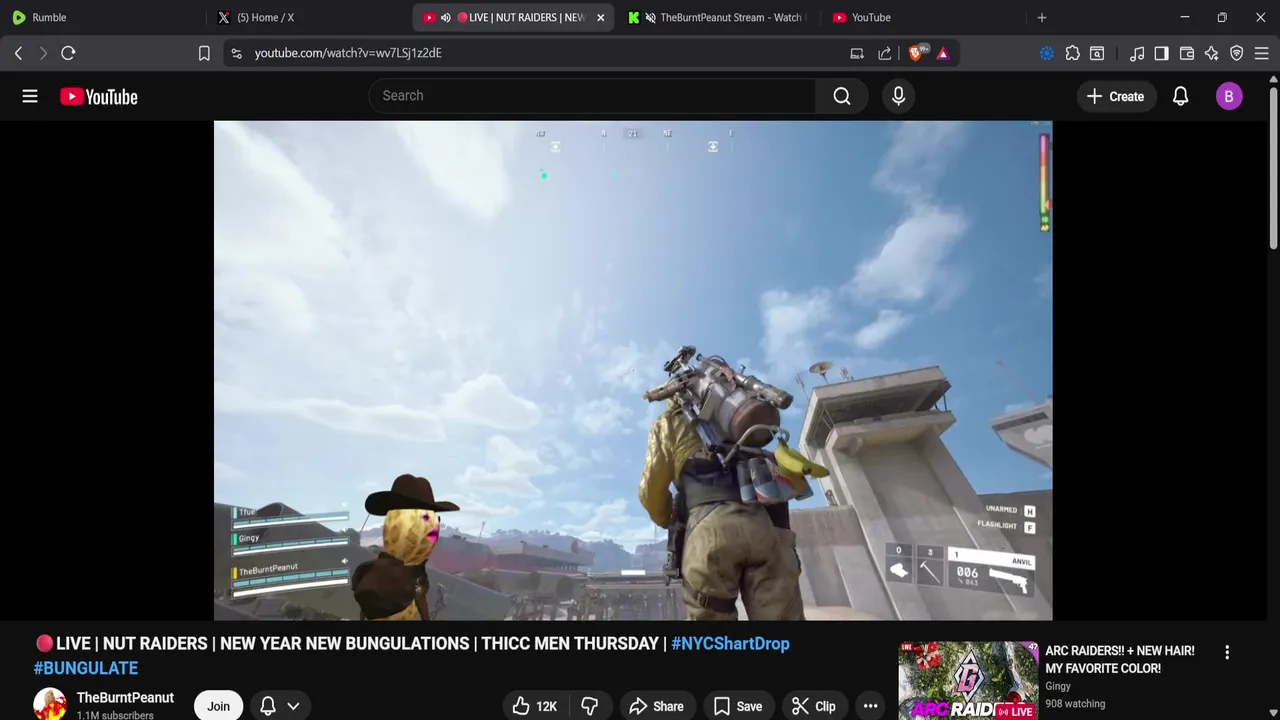
Task: Start voice search with the microphone icon
Action: [898, 96]
